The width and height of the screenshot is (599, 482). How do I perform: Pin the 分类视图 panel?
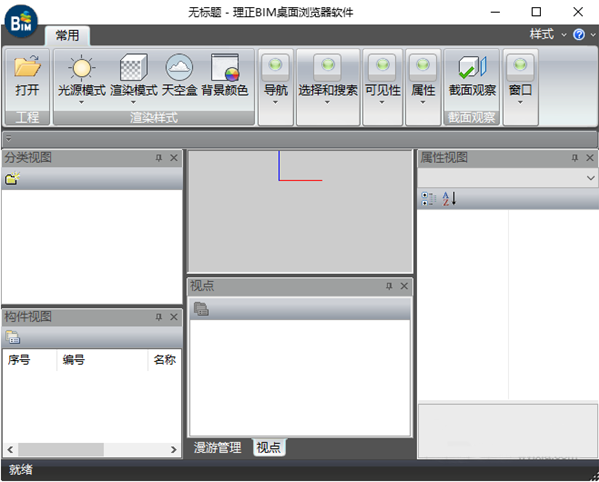coord(159,158)
